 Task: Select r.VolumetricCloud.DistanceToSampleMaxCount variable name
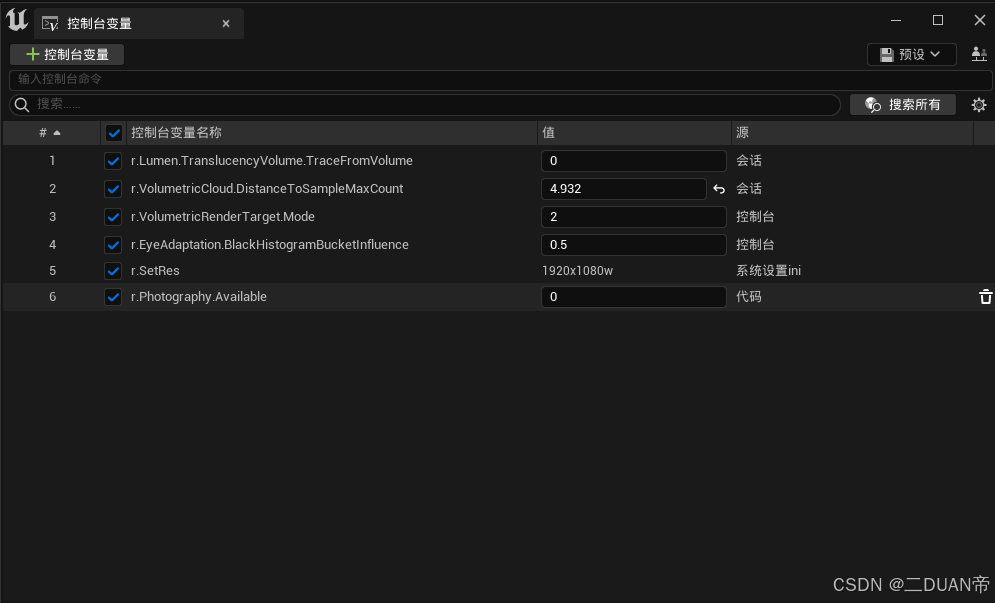pos(267,189)
